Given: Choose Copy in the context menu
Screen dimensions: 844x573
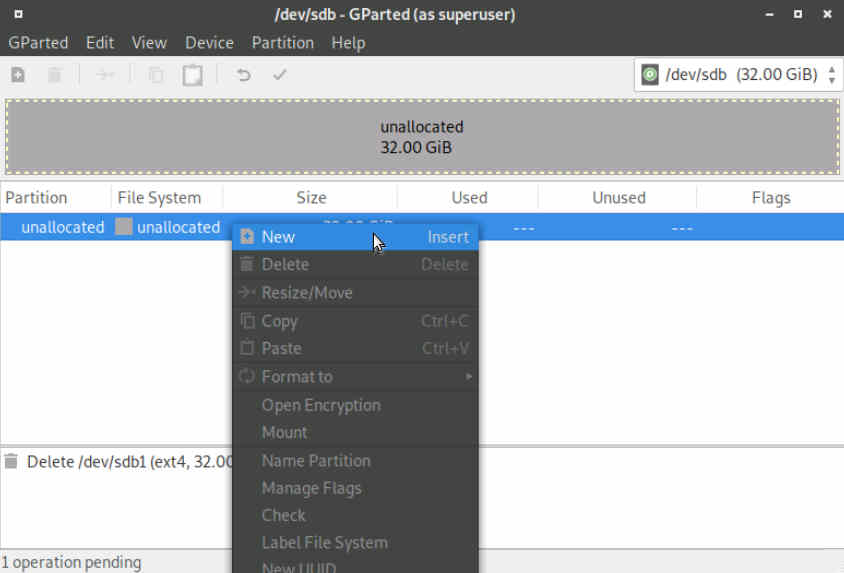Looking at the screenshot, I should 355,321.
